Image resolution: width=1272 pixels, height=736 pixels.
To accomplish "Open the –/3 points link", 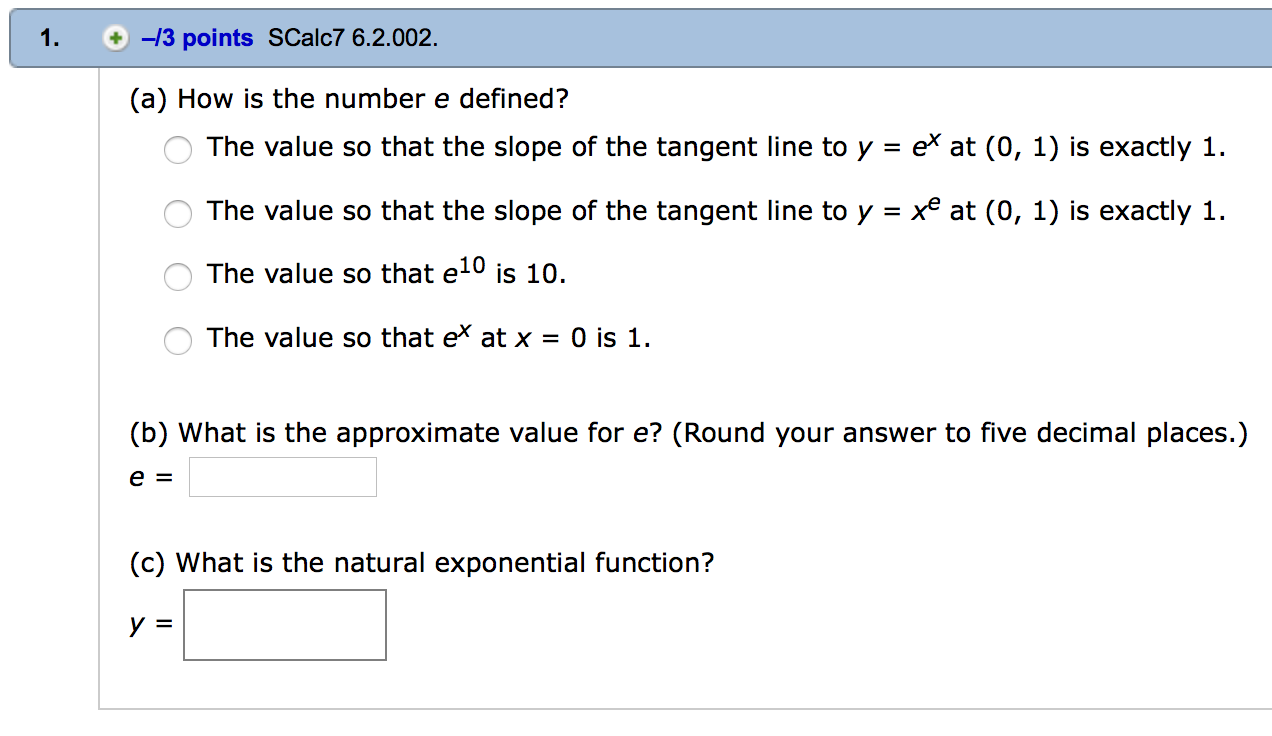I will [197, 39].
